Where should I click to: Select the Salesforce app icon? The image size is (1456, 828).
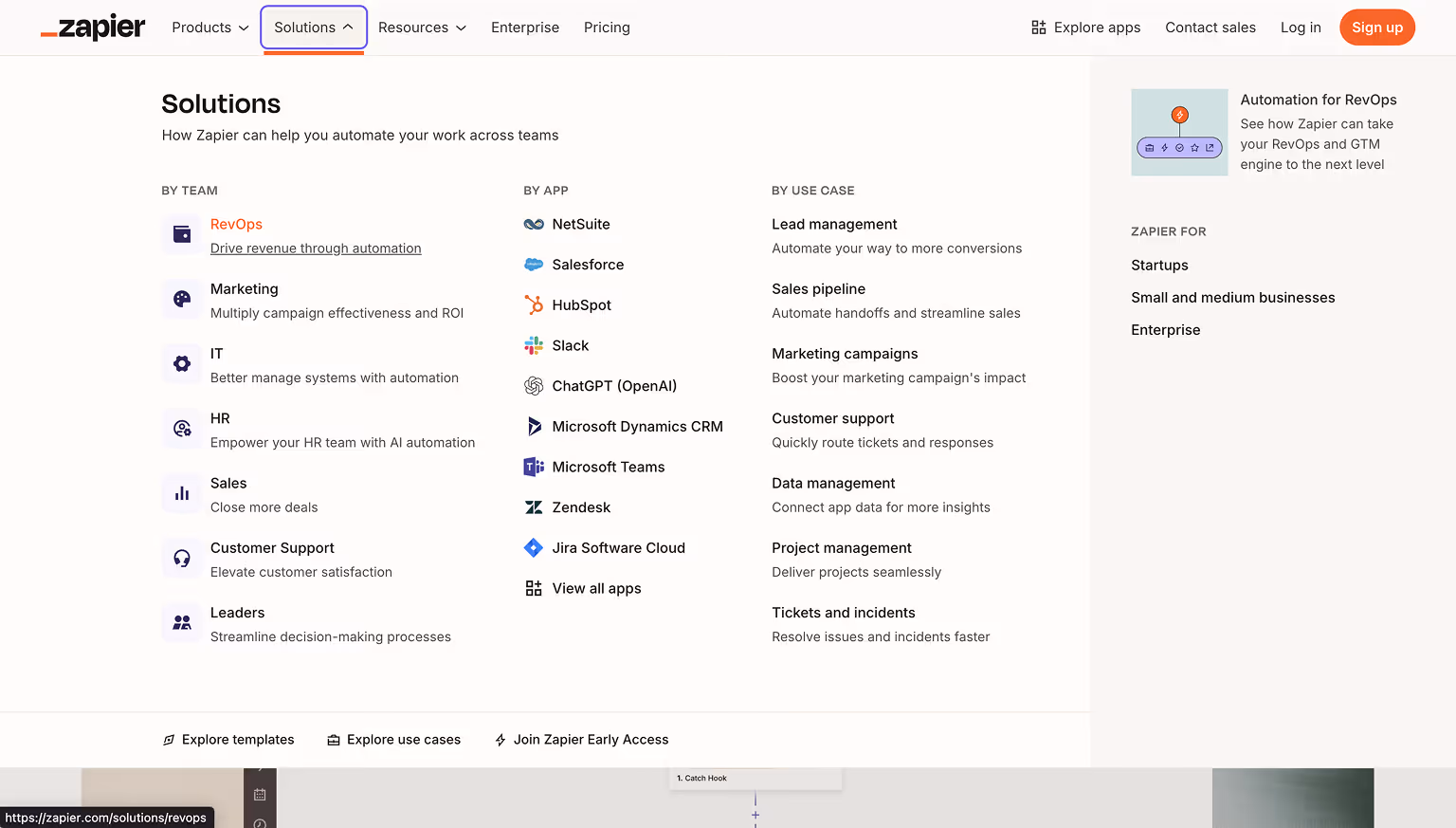[535, 265]
